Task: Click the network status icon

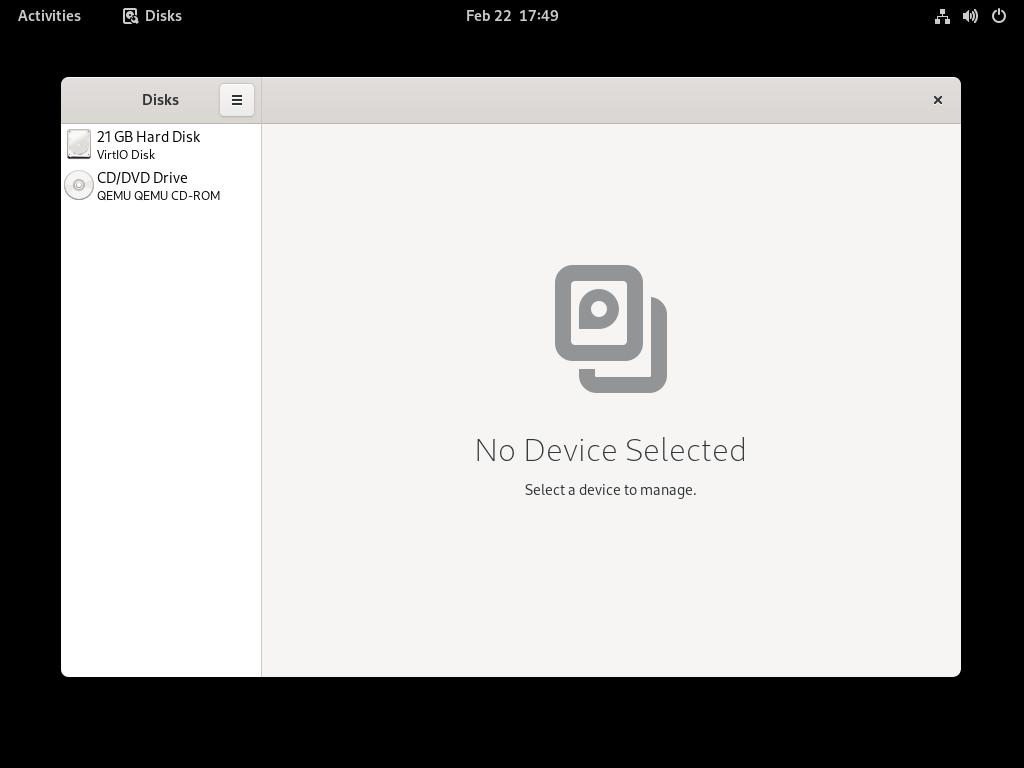Action: pyautogui.click(x=942, y=16)
